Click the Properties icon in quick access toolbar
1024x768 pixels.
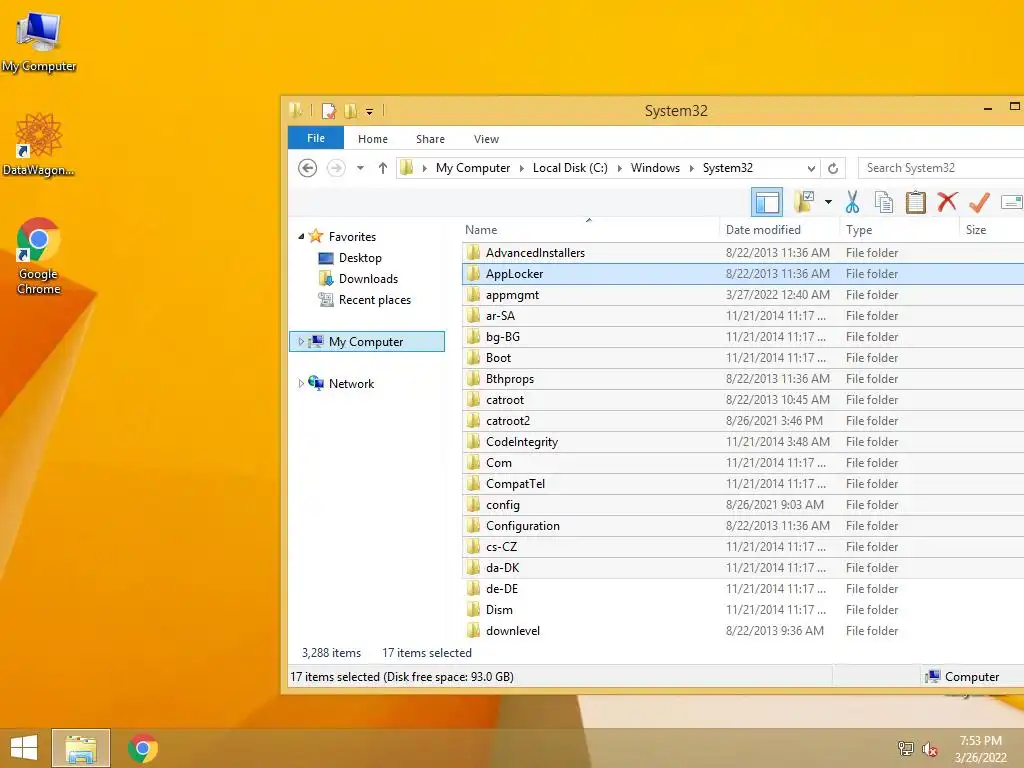pyautogui.click(x=328, y=111)
